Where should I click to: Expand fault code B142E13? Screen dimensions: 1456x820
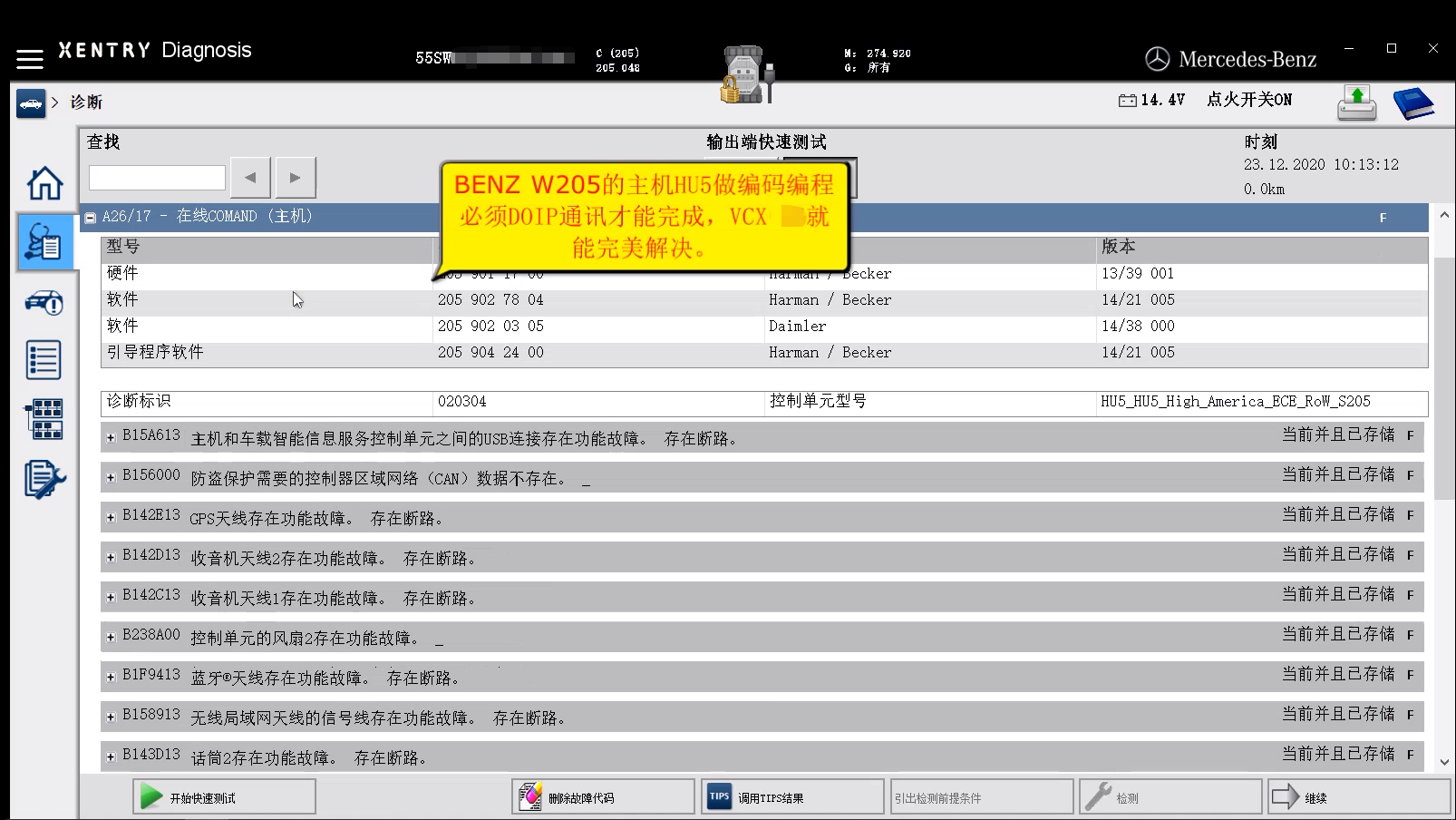coord(111,517)
